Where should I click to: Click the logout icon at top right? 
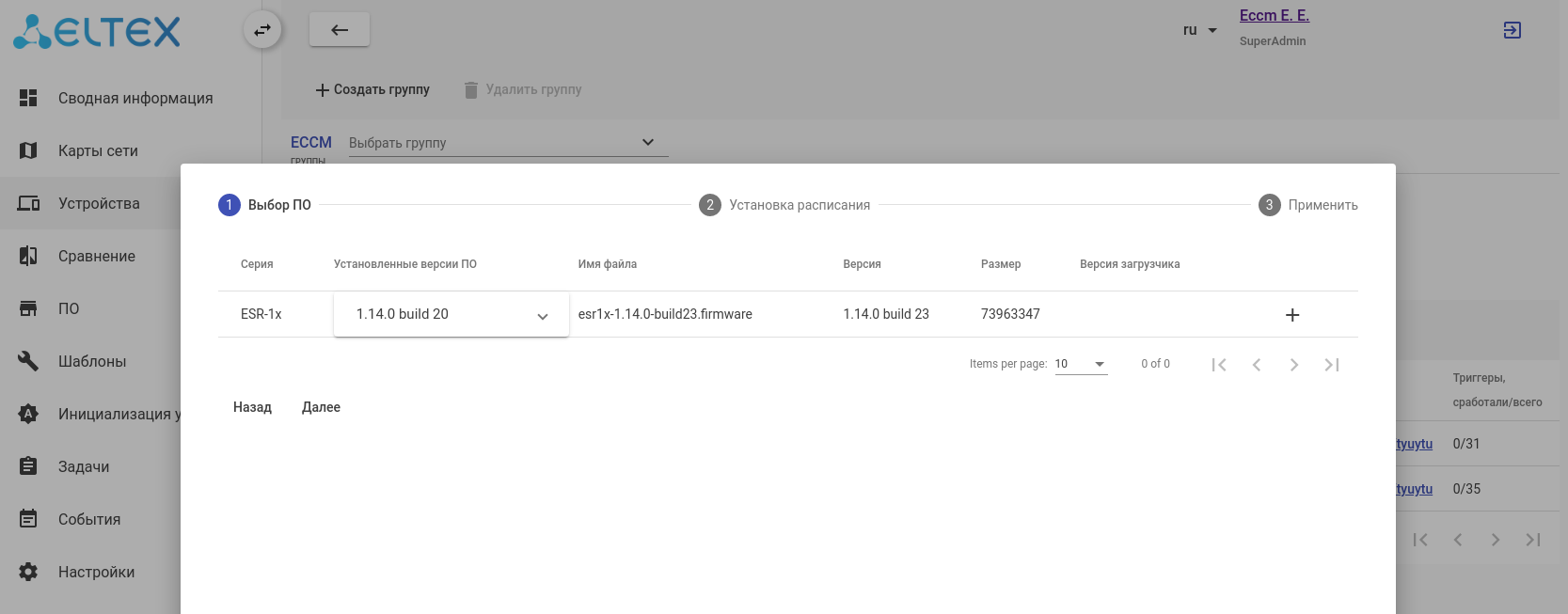click(x=1512, y=30)
